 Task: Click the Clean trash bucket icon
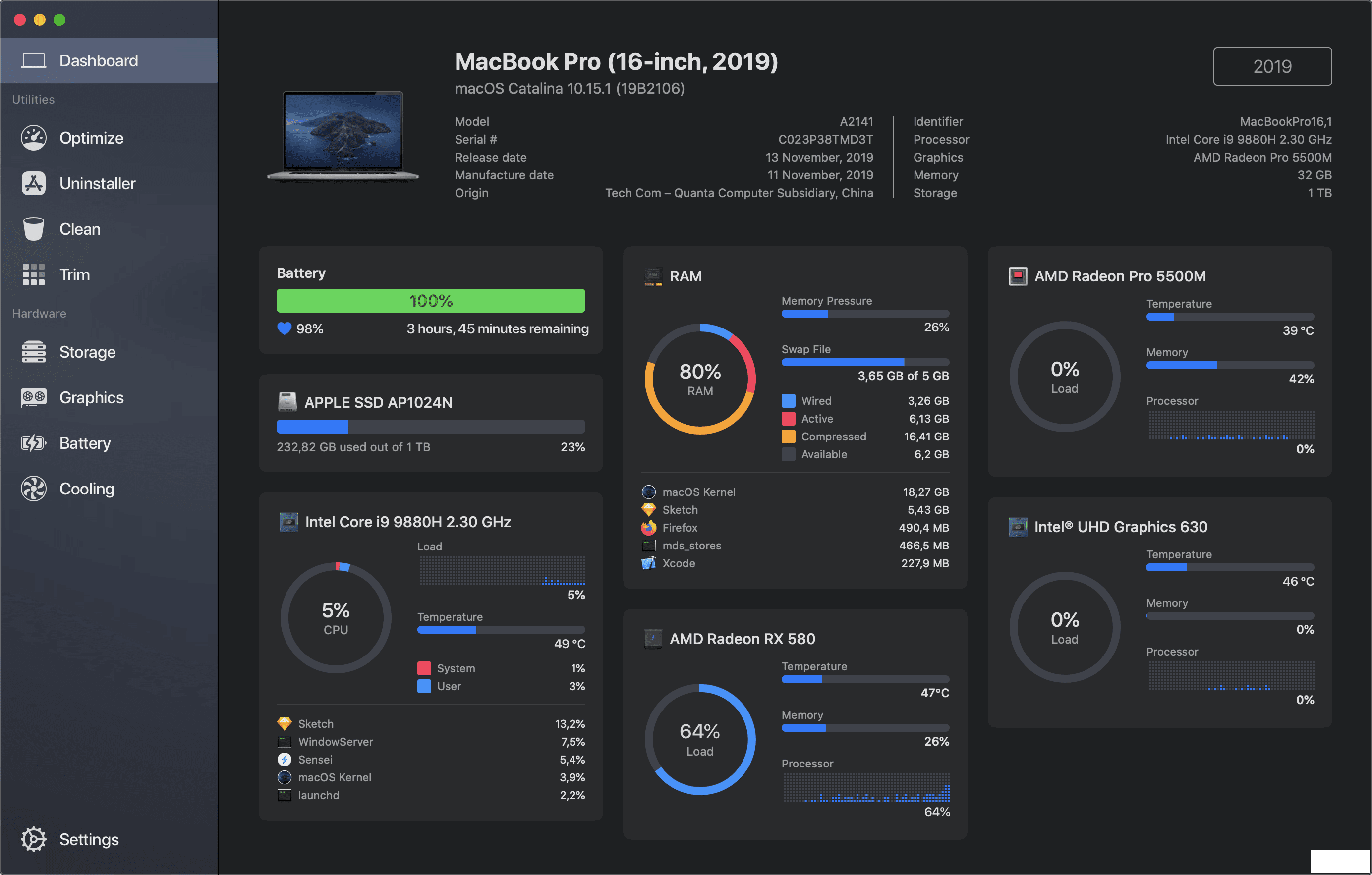coord(34,229)
